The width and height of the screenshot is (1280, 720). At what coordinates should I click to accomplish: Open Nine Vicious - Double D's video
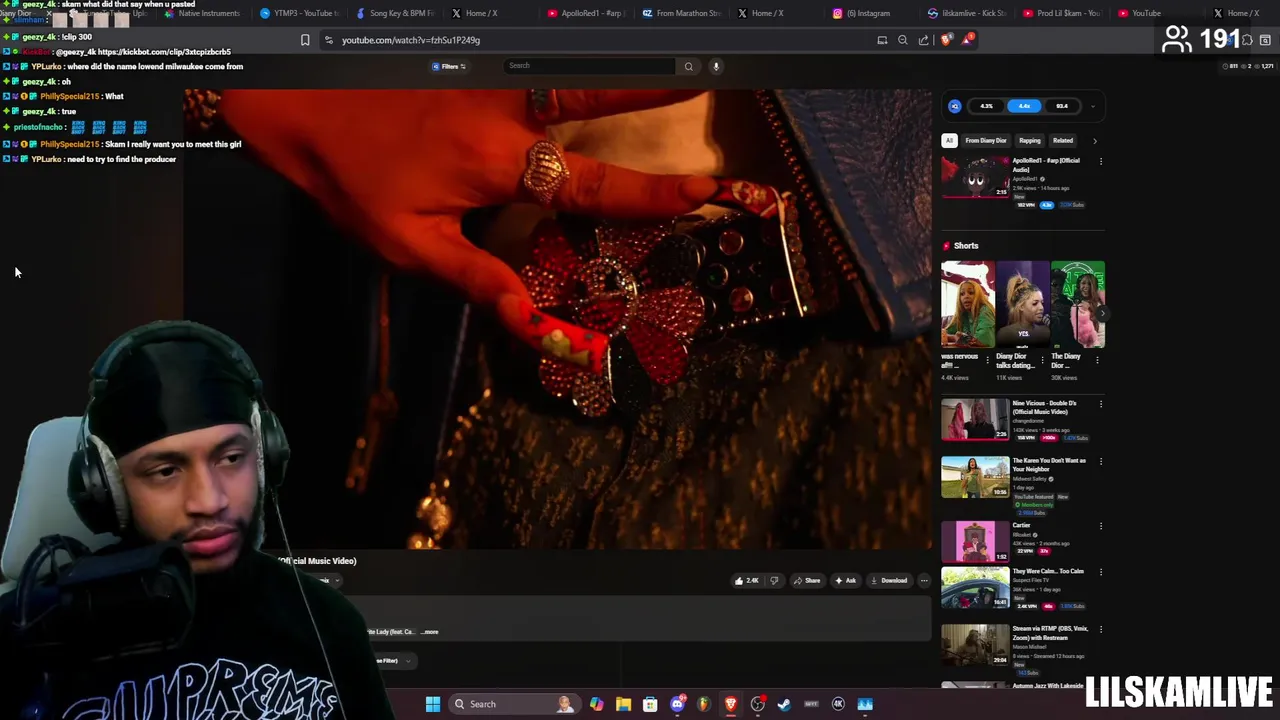[x=975, y=420]
